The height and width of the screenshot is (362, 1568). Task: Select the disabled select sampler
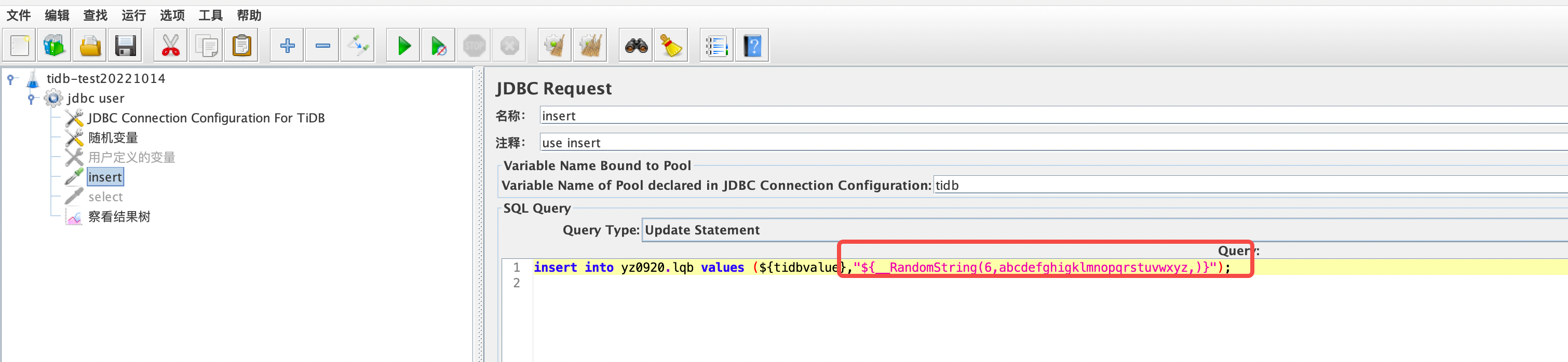105,197
